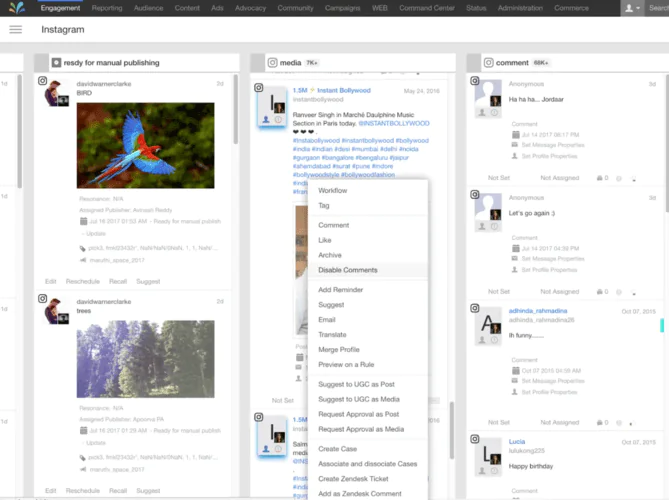This screenshot has height=500, width=669.
Task: Choose Comment in the context menu
Action: point(367,225)
